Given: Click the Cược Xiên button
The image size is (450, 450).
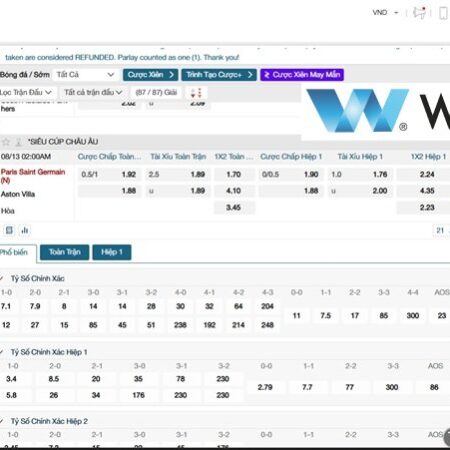Looking at the screenshot, I should (x=151, y=75).
